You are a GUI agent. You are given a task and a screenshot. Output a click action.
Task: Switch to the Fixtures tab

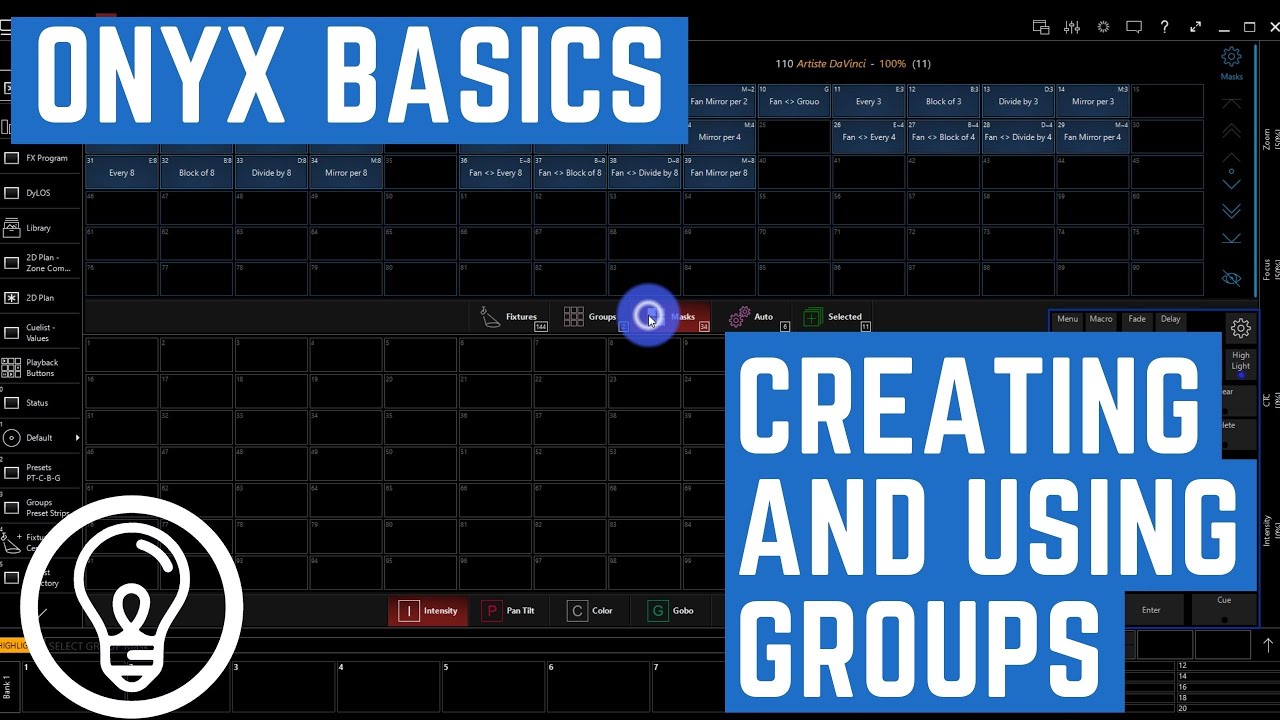[514, 317]
